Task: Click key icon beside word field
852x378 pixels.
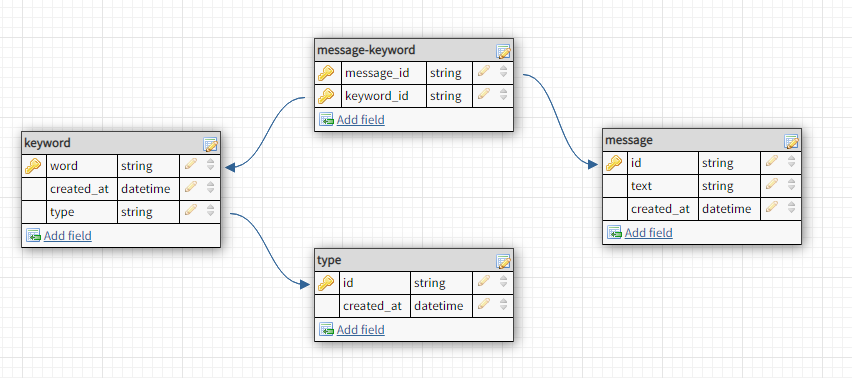Action: (x=33, y=166)
